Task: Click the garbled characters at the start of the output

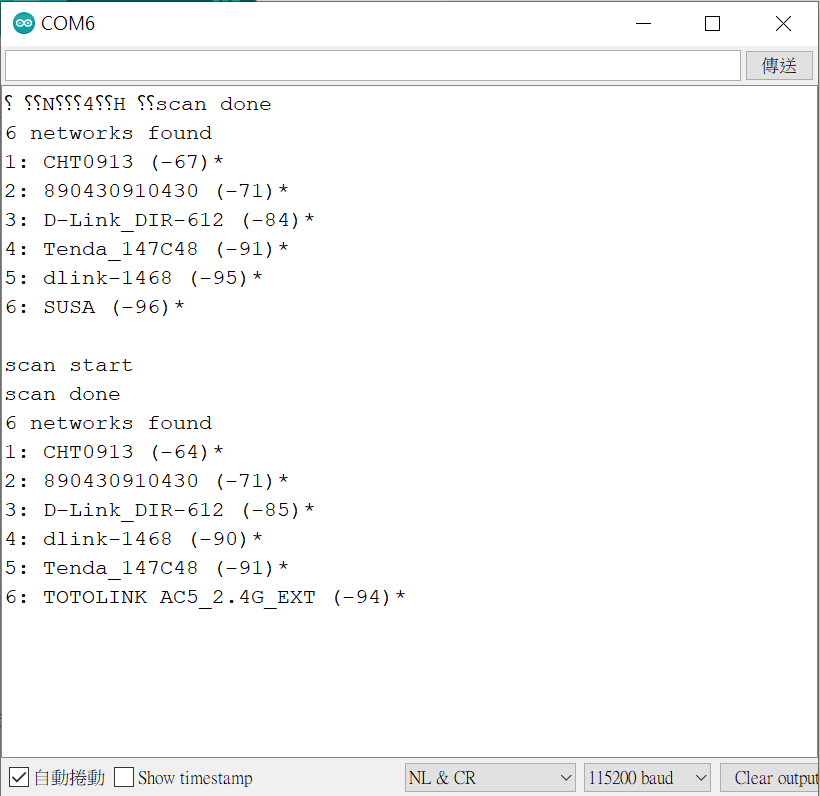Action: pos(65,104)
